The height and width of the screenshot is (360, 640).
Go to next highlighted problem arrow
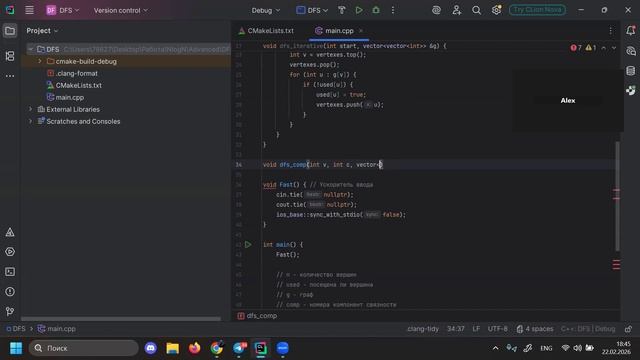coord(614,48)
